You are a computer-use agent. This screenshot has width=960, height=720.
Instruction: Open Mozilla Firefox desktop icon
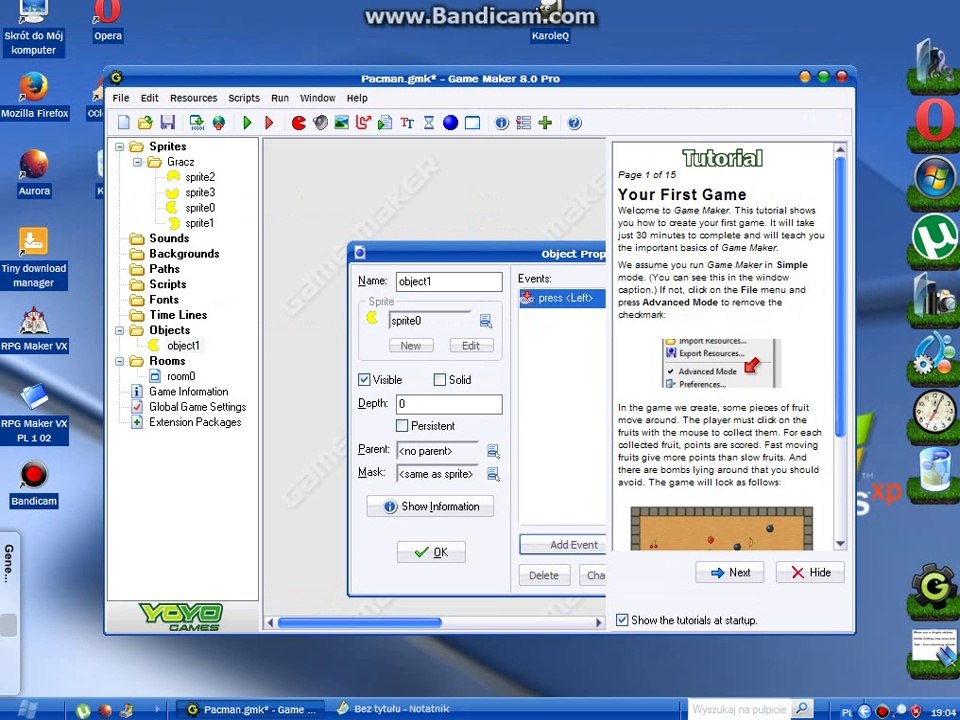34,96
